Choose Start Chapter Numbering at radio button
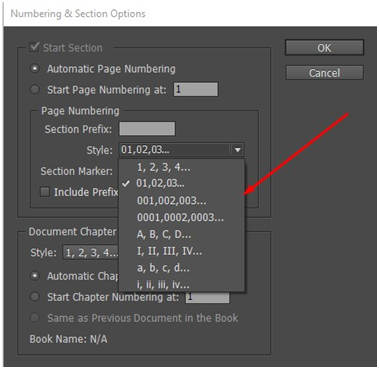The width and height of the screenshot is (379, 369). tap(35, 297)
